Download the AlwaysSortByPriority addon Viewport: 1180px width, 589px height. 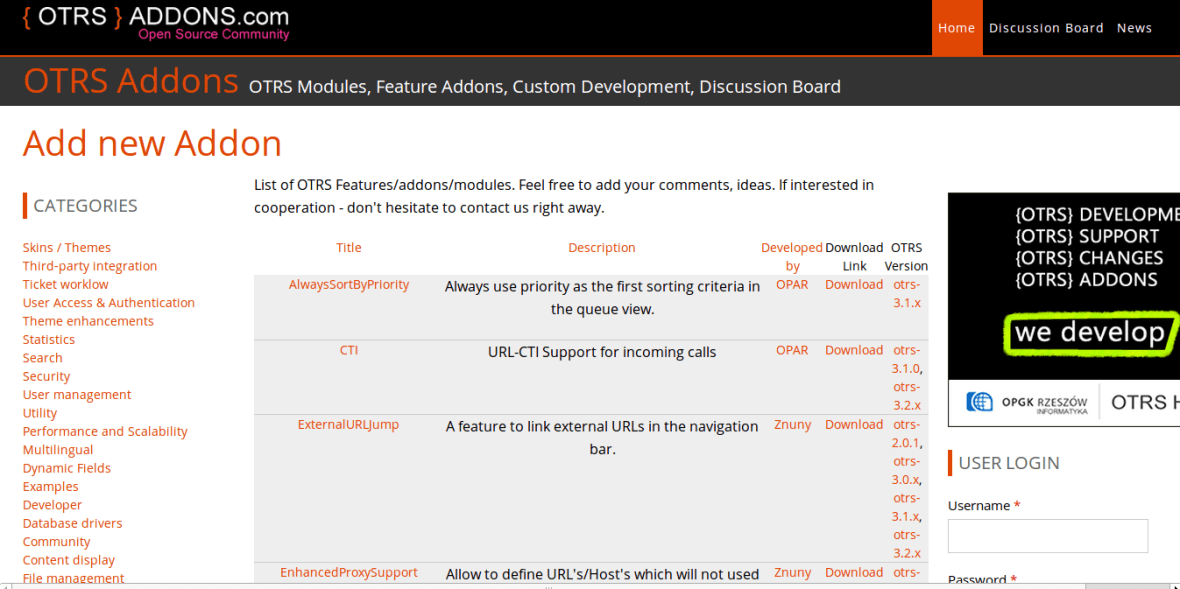coord(853,284)
